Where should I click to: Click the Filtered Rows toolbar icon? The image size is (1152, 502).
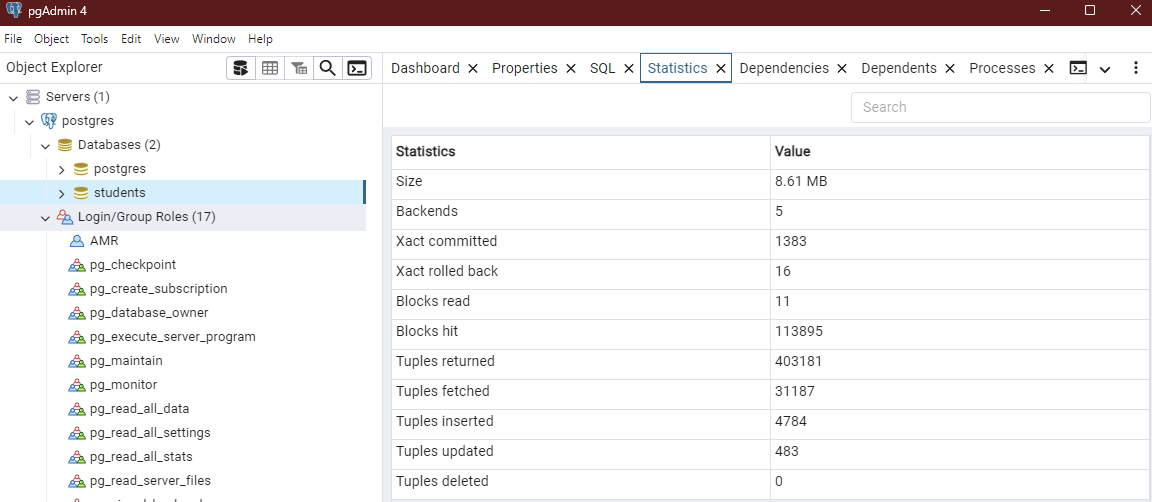click(x=299, y=68)
